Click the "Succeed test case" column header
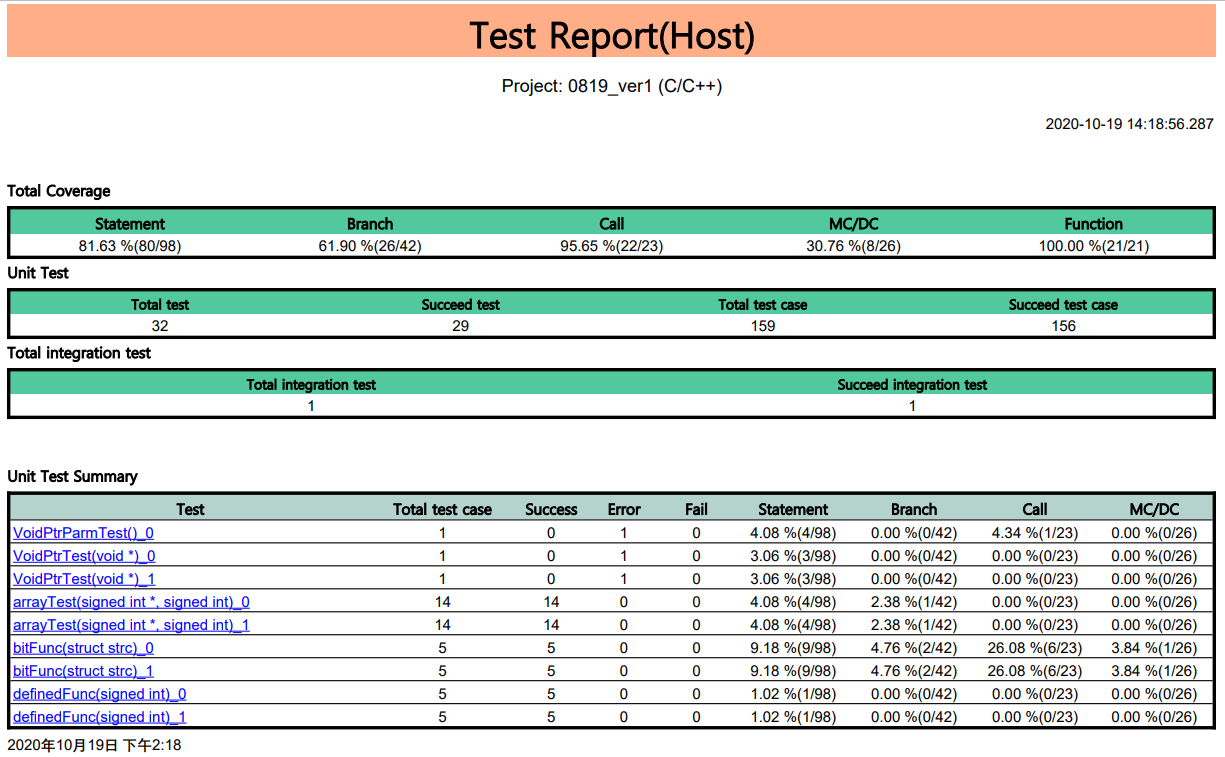Screen dimensions: 1225x757 [1063, 305]
